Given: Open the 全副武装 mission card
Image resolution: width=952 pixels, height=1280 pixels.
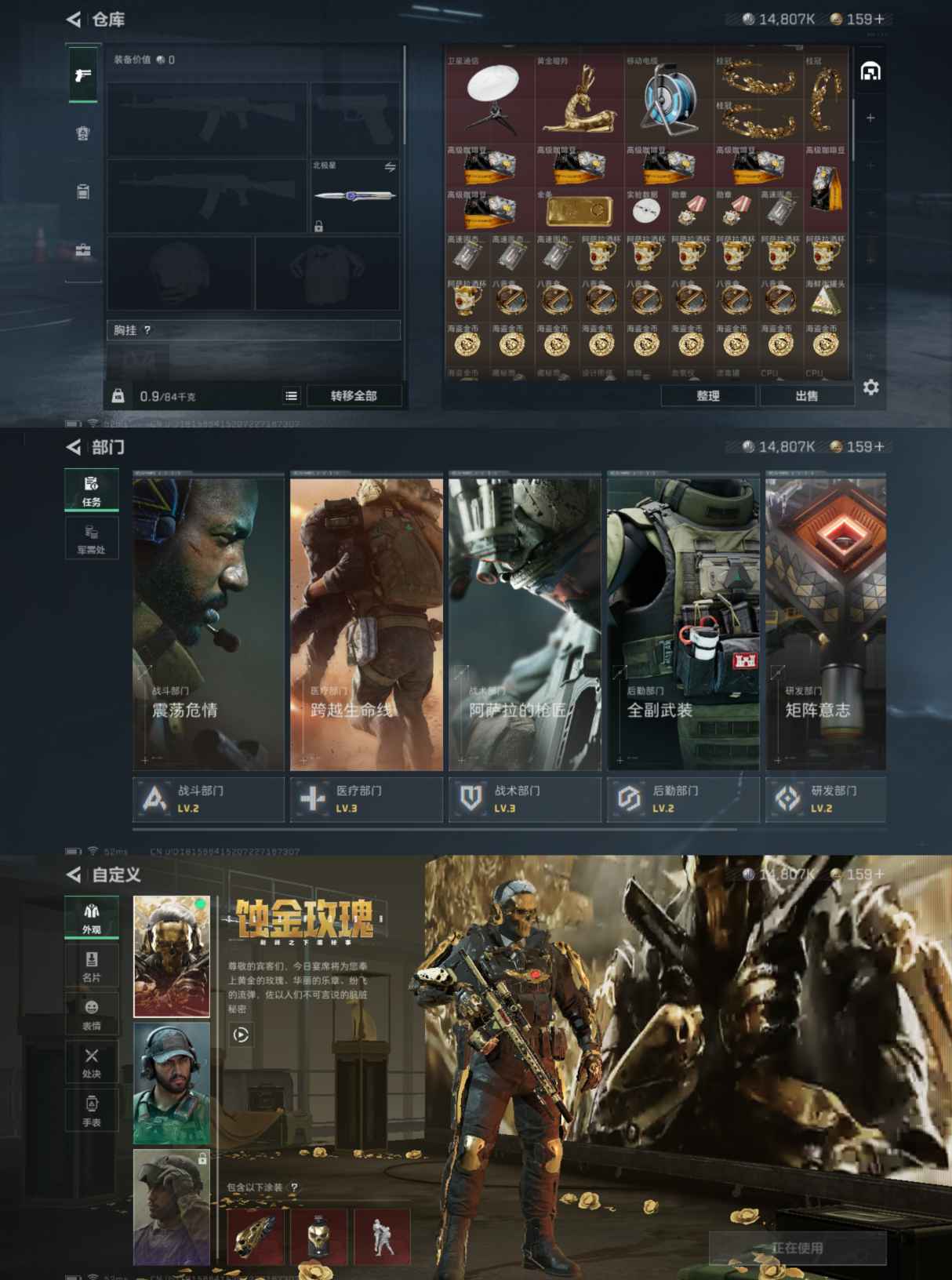Looking at the screenshot, I should [683, 624].
